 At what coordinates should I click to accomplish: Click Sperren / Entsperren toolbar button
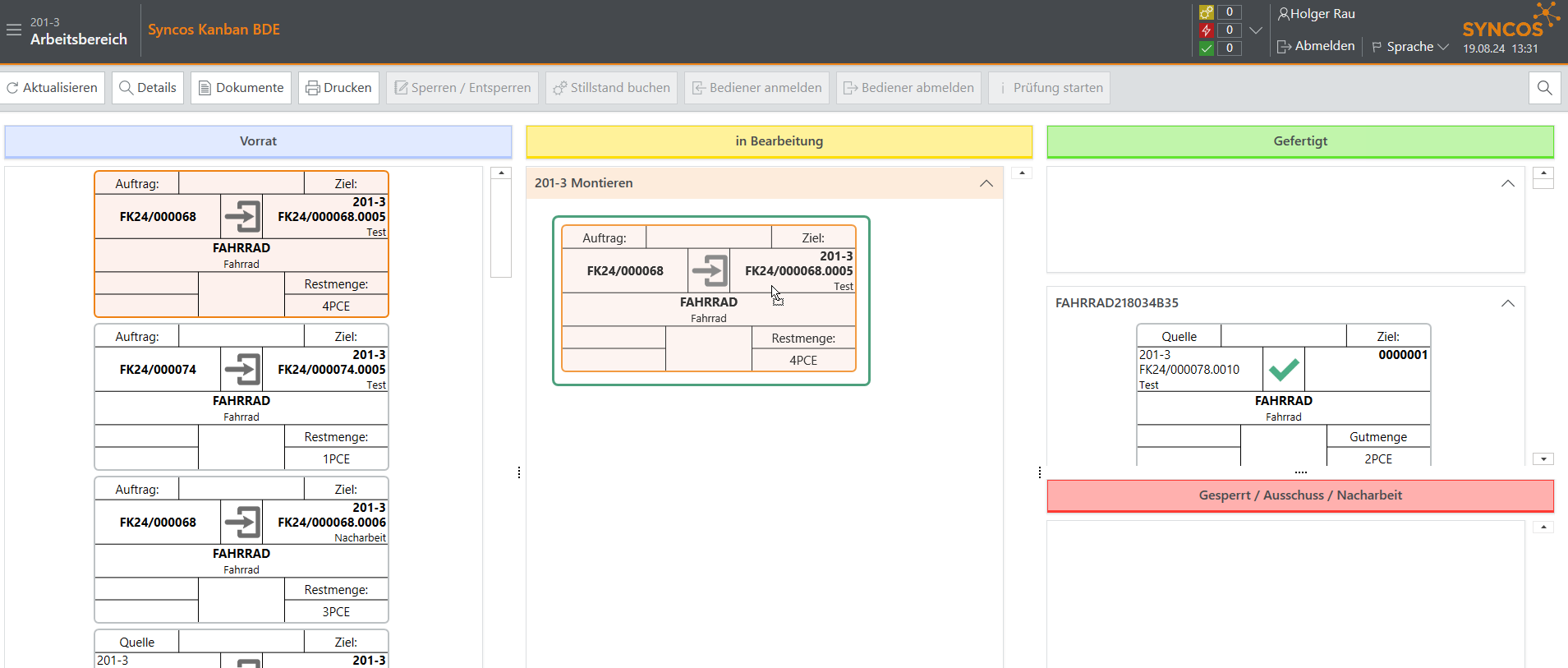click(x=462, y=88)
